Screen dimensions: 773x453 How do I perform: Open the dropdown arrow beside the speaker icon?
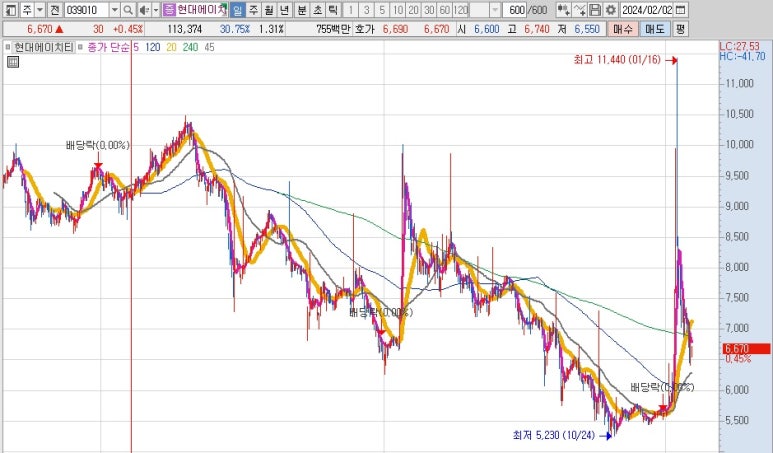[154, 10]
